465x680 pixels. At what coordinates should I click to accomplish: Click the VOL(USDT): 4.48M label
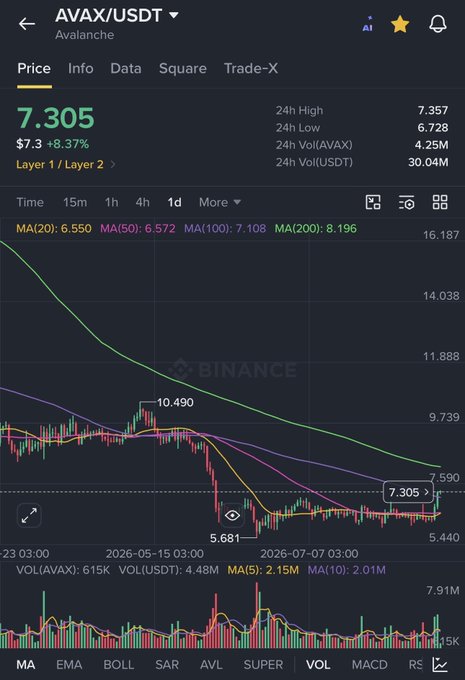(x=169, y=570)
